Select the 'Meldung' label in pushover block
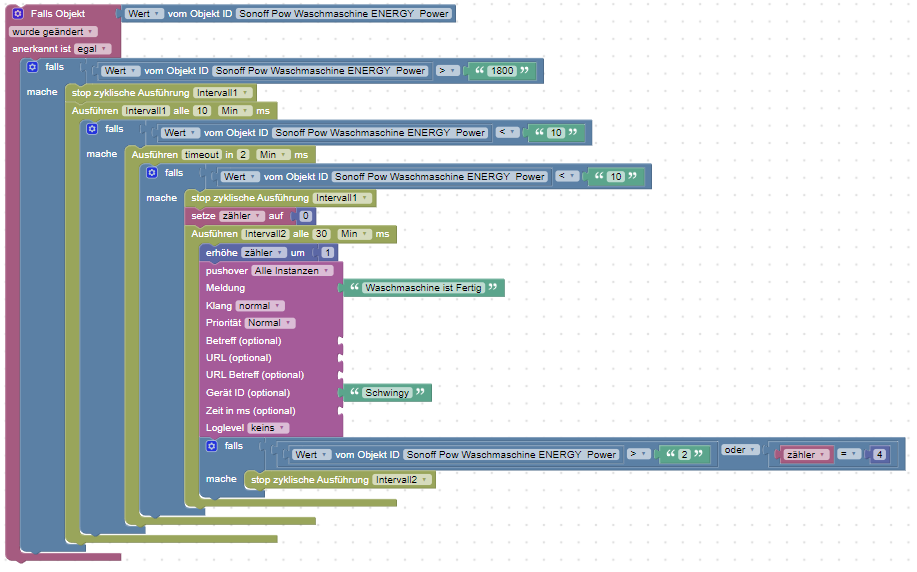 [225, 287]
